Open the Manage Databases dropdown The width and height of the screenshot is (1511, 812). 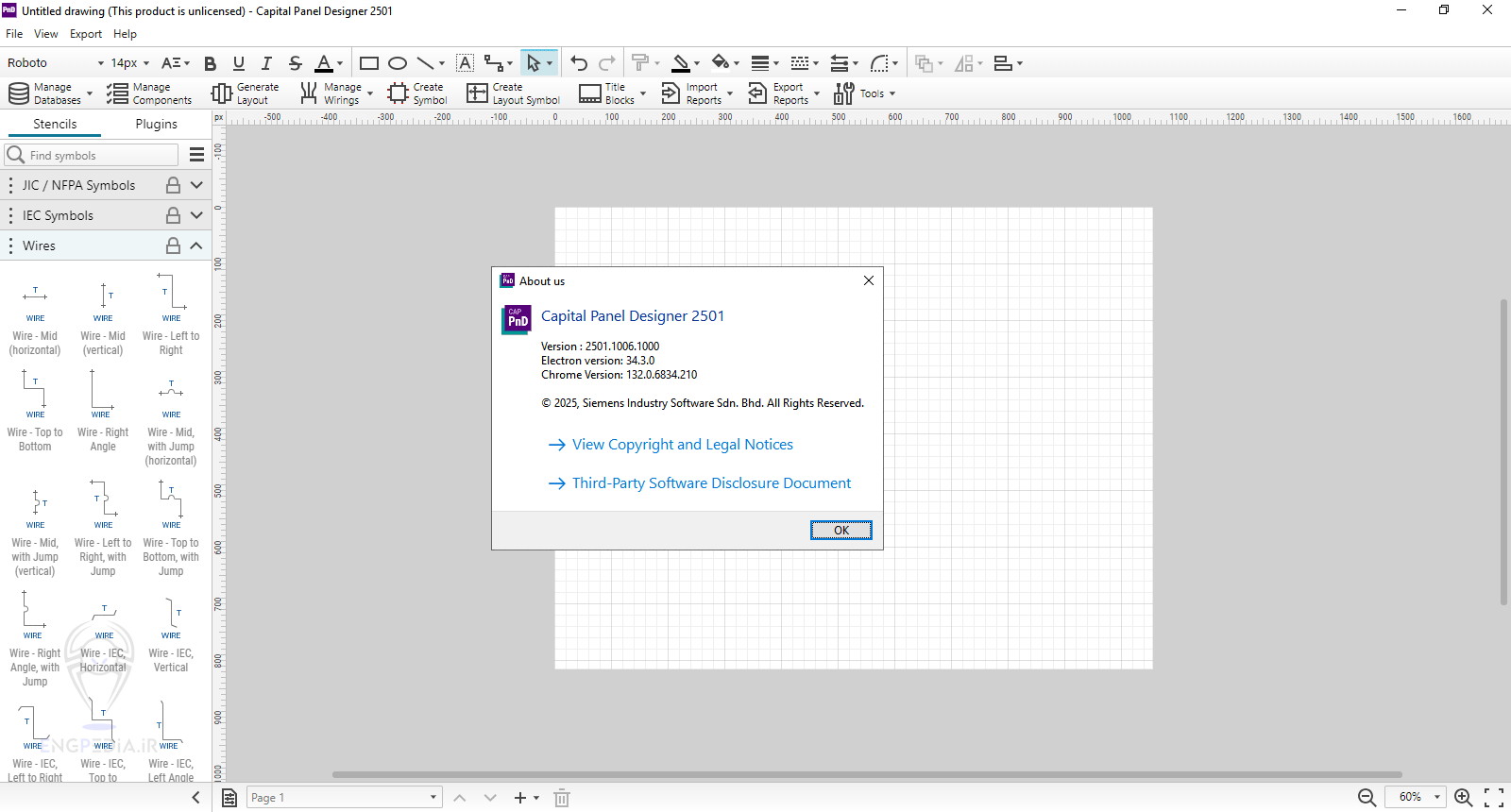point(50,93)
